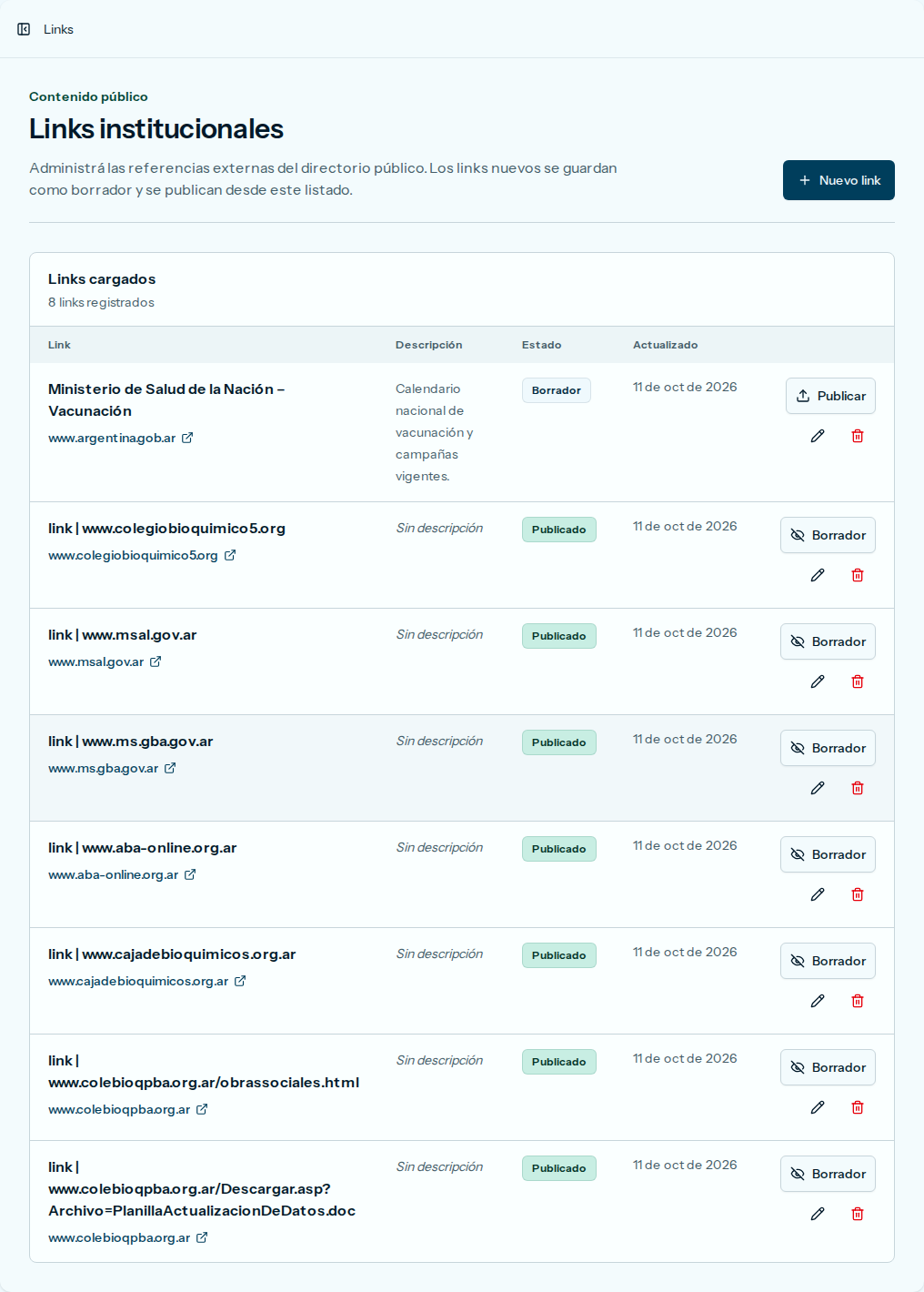Publish the Ministerio de Salud link
The height and width of the screenshot is (1292, 924).
click(x=830, y=396)
